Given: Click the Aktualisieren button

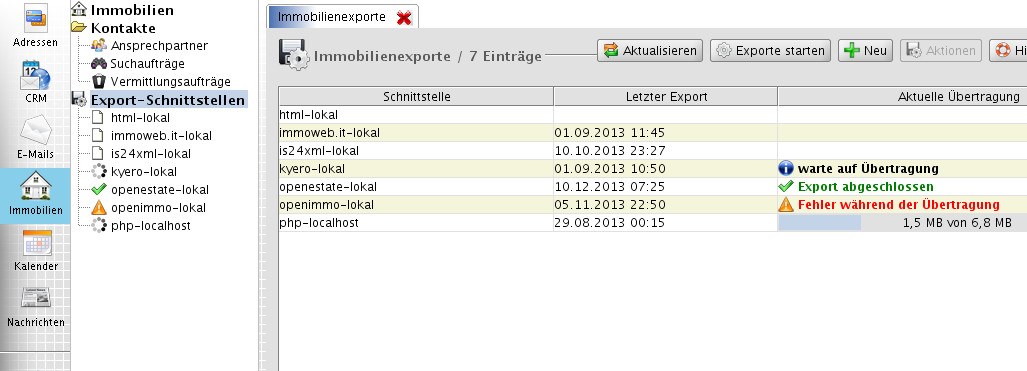Looking at the screenshot, I should pyautogui.click(x=650, y=50).
